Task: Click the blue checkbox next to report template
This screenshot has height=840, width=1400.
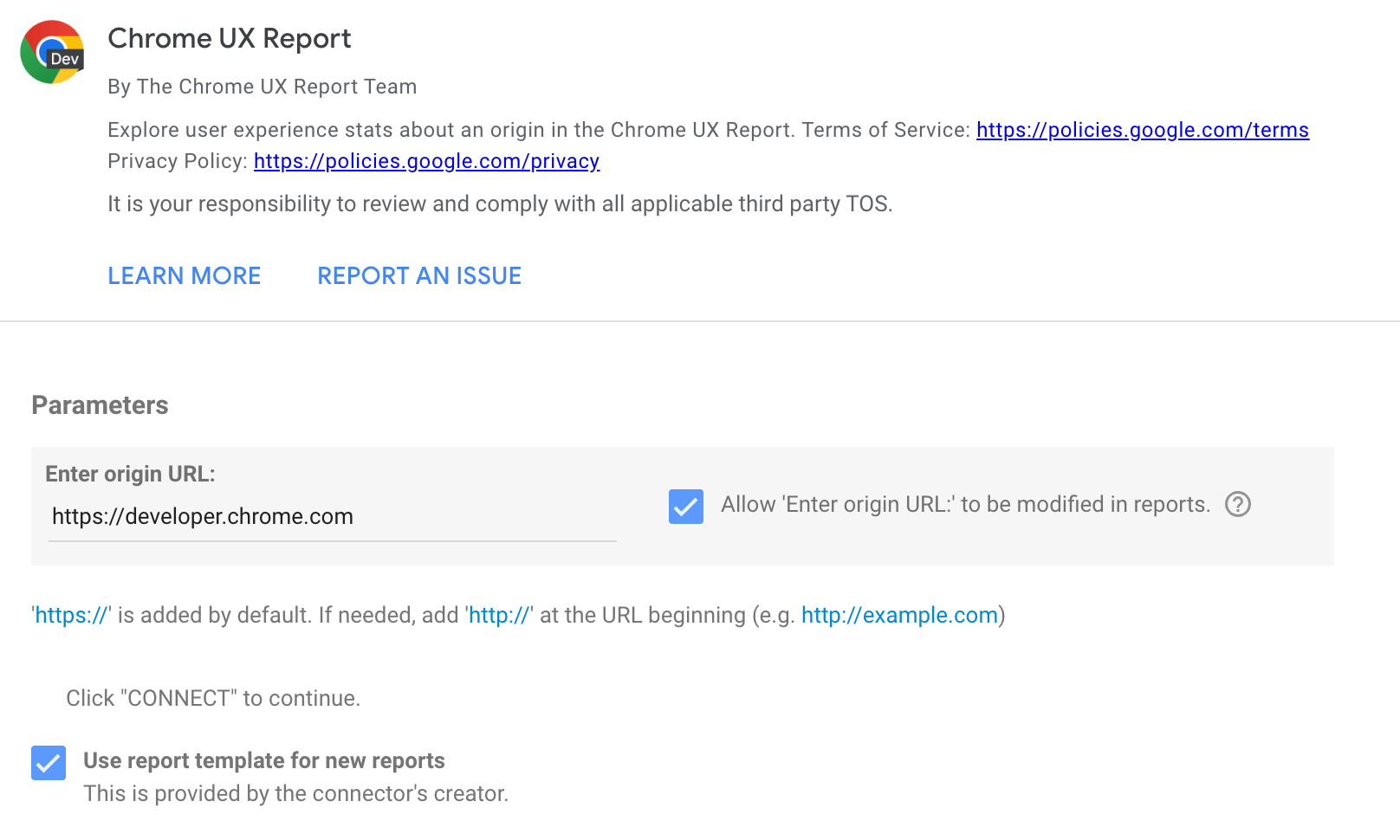Action: point(48,763)
